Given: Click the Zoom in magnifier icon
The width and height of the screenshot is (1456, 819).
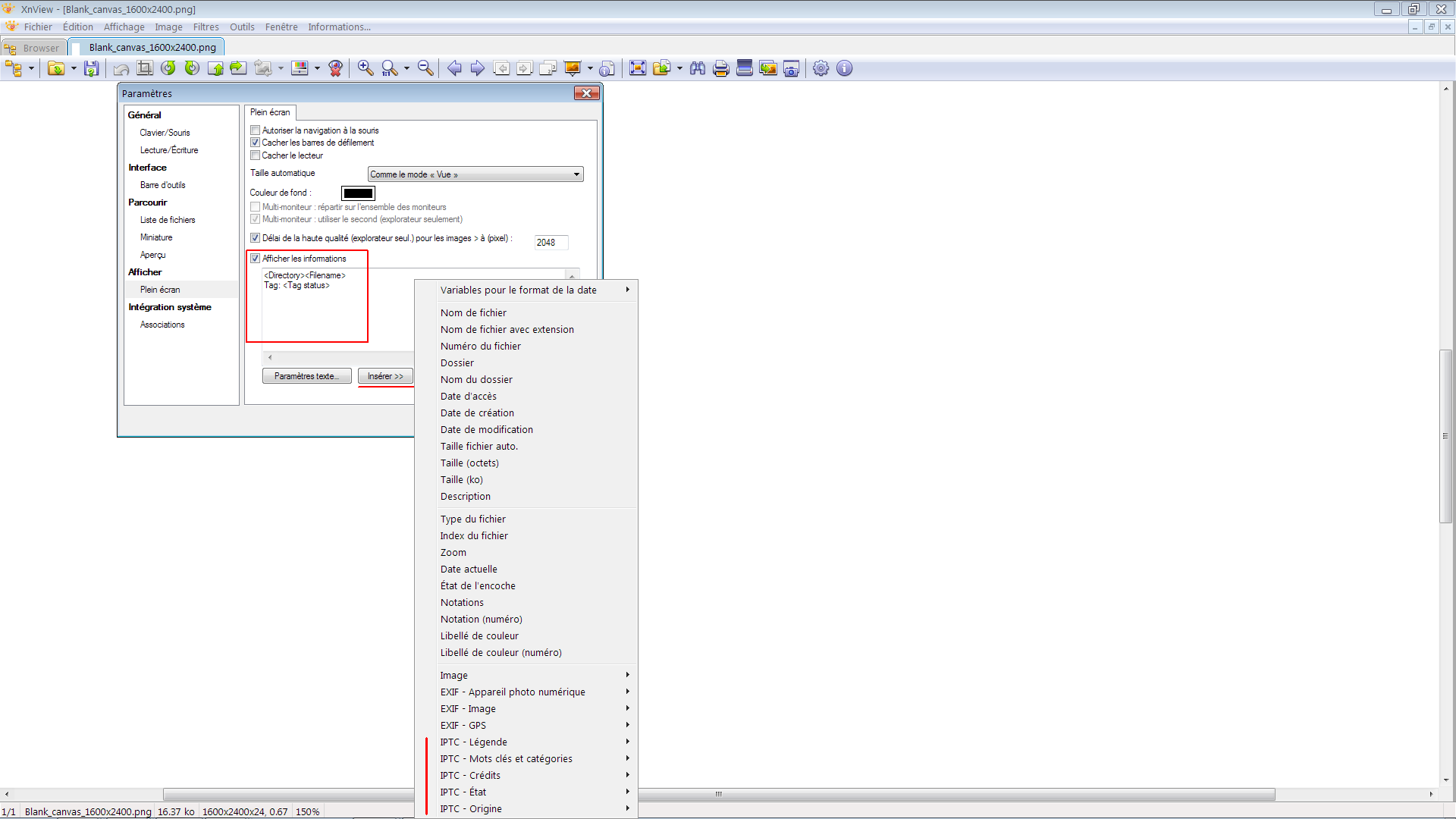Looking at the screenshot, I should coord(366,69).
